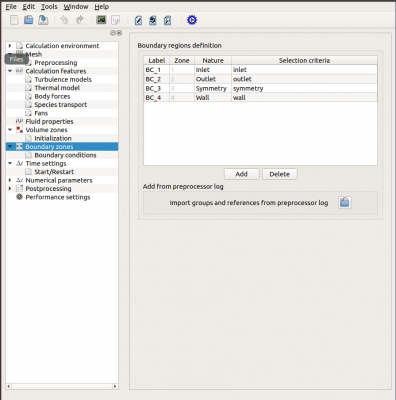Click the Performance settings gear icon
The image size is (396, 400).
pyautogui.click(x=20, y=197)
